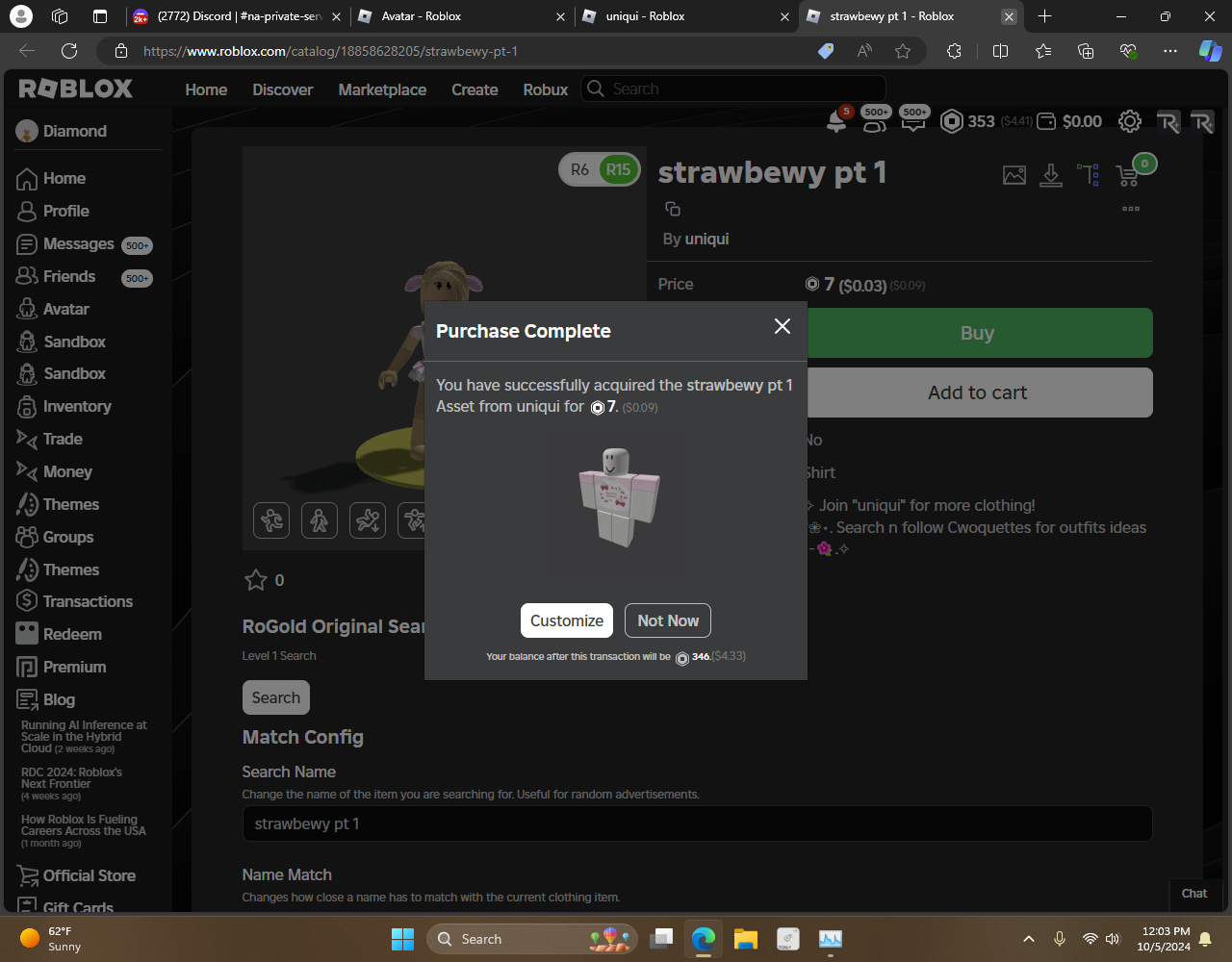Open Redeem in the sidebar

click(x=72, y=634)
